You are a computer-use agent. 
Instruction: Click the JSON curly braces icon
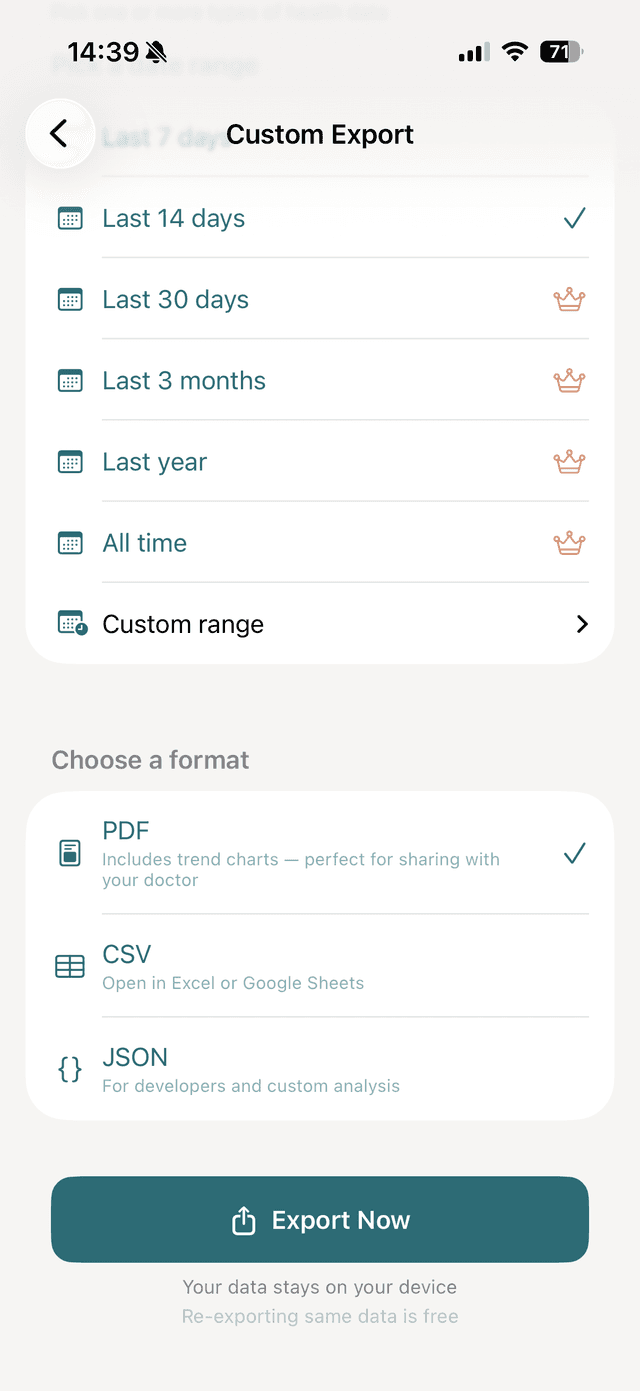click(69, 1069)
